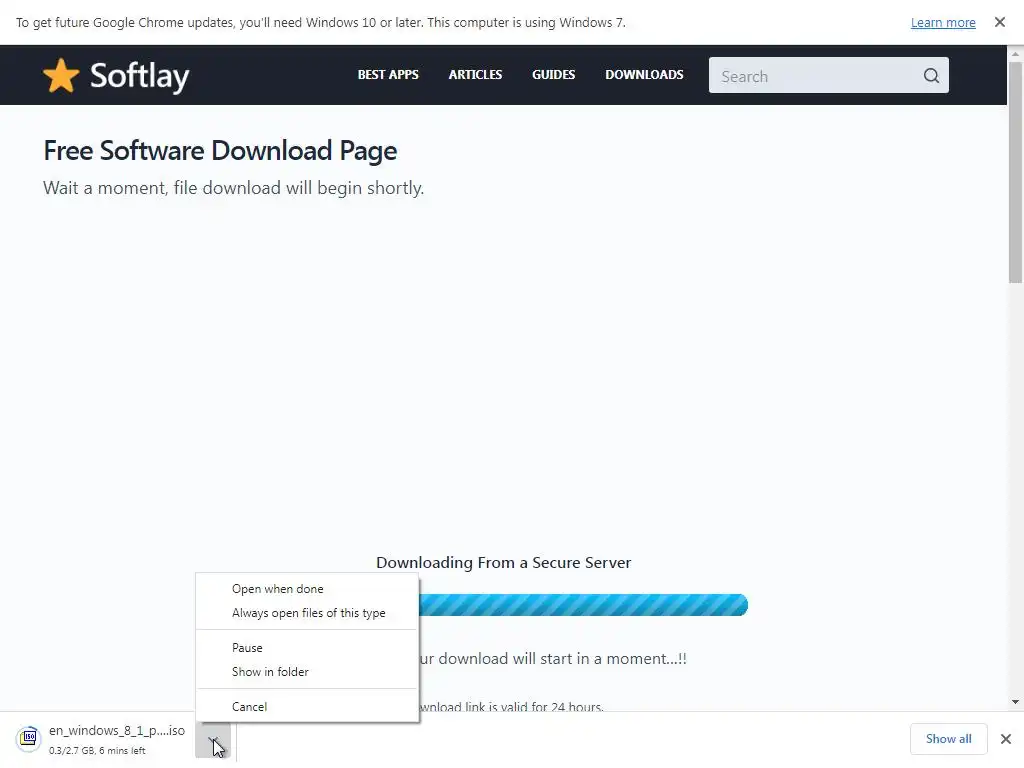Select Show in folder
Viewport: 1024px width, 768px height.
click(307, 672)
